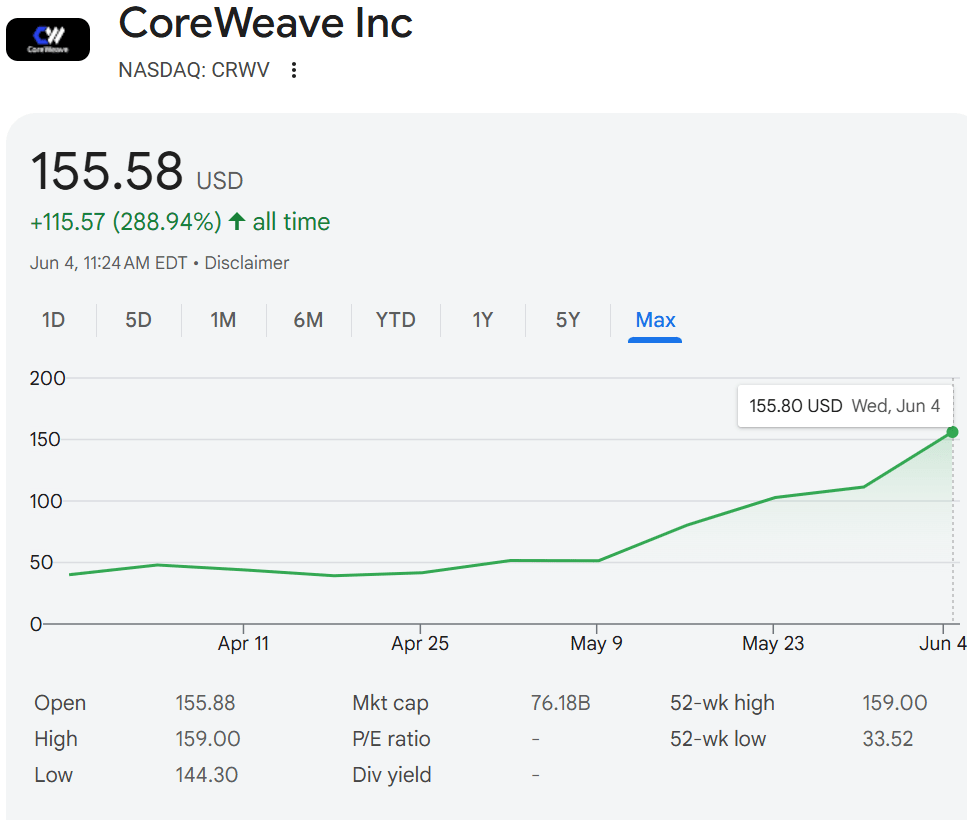Switch chart to YTD view
The height and width of the screenshot is (820, 967).
click(395, 320)
